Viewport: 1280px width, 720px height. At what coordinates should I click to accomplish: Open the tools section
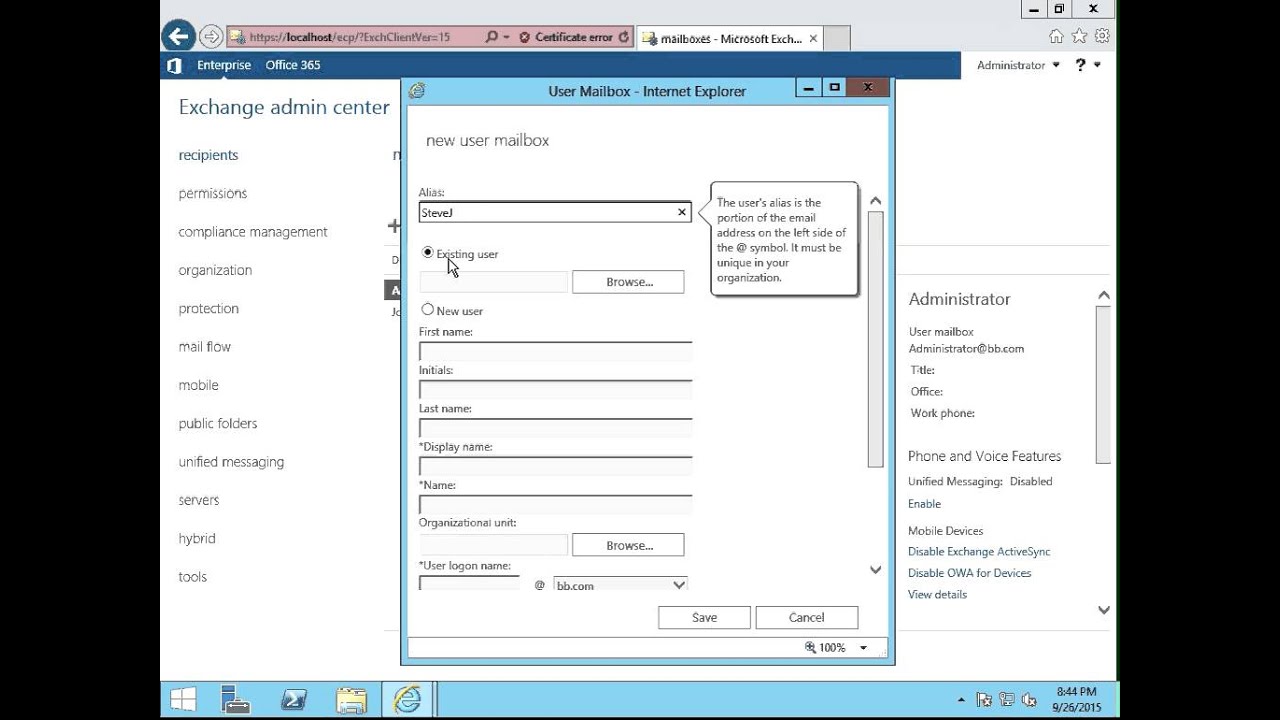tap(193, 577)
